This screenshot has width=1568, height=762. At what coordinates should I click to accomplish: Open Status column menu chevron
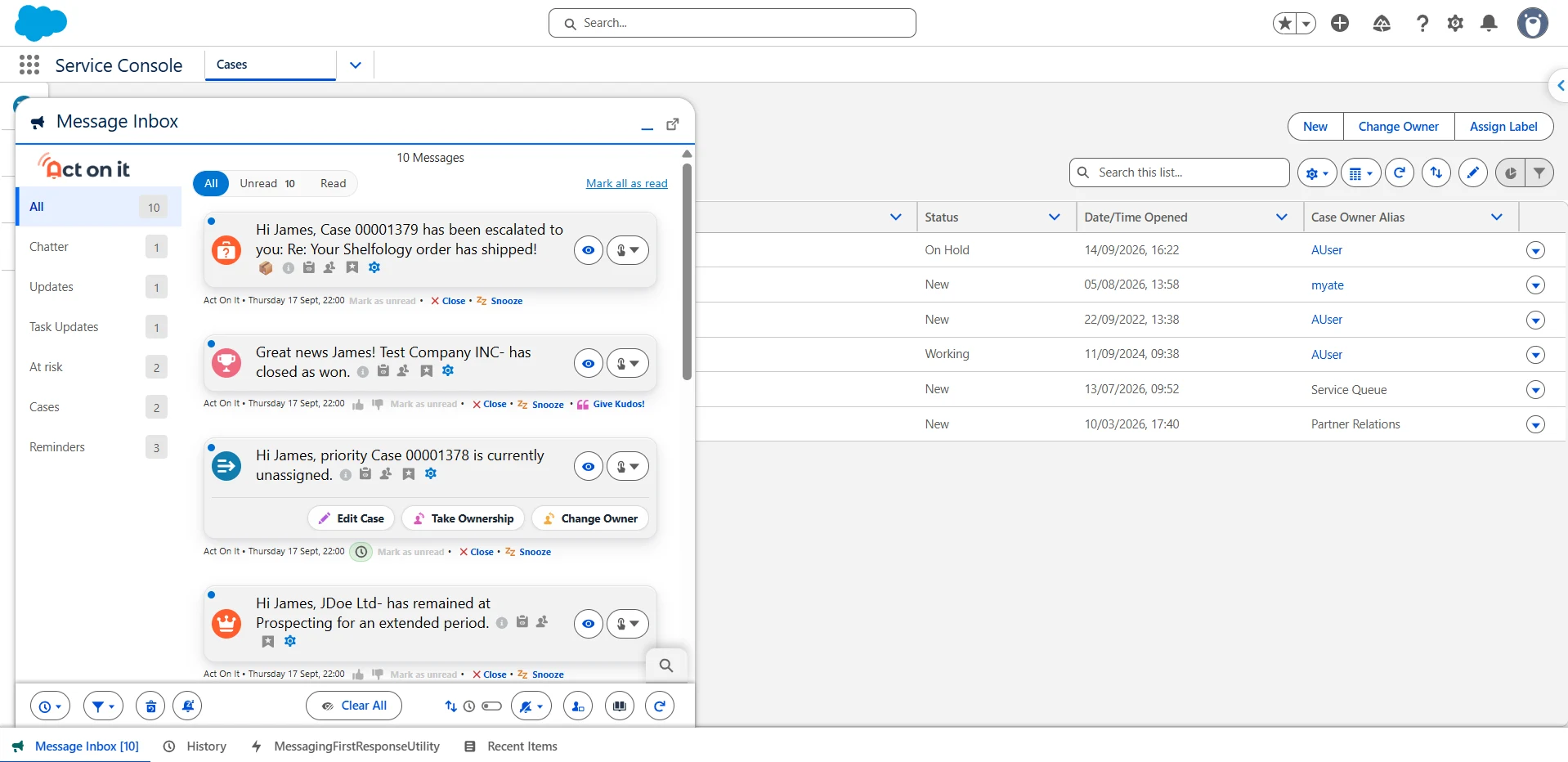point(1055,217)
